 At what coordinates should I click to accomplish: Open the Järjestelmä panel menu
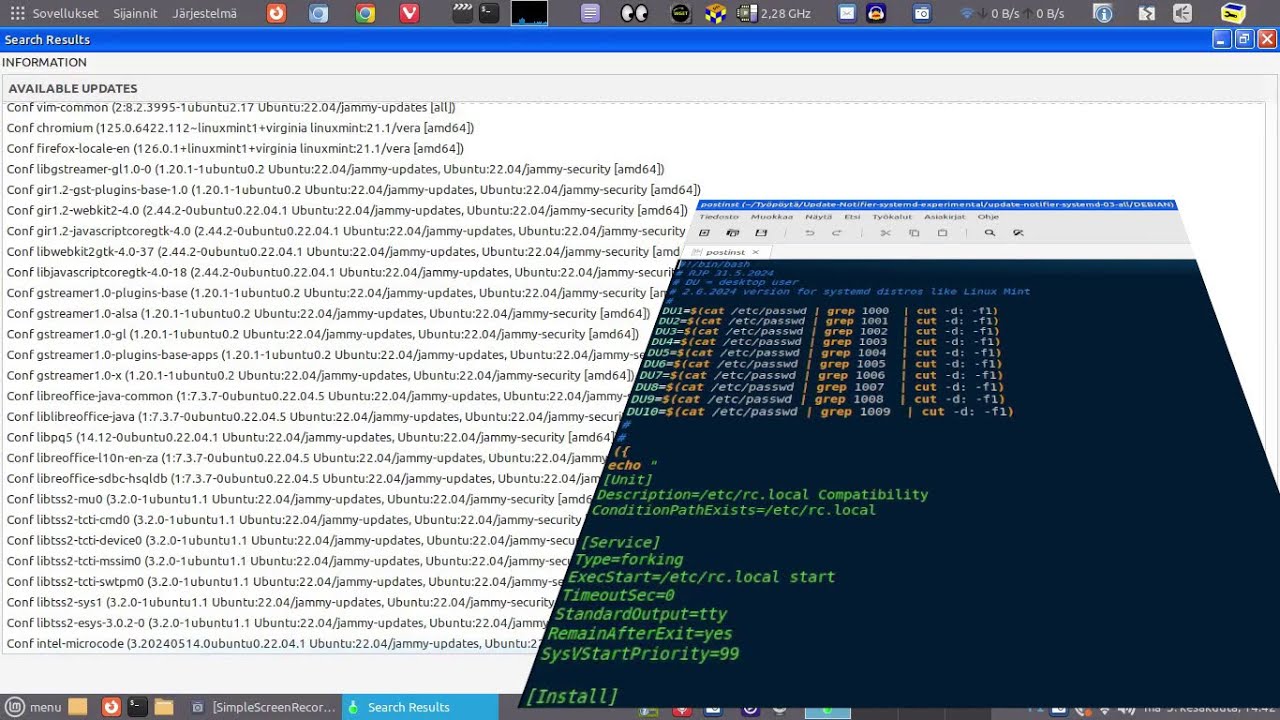tap(204, 13)
